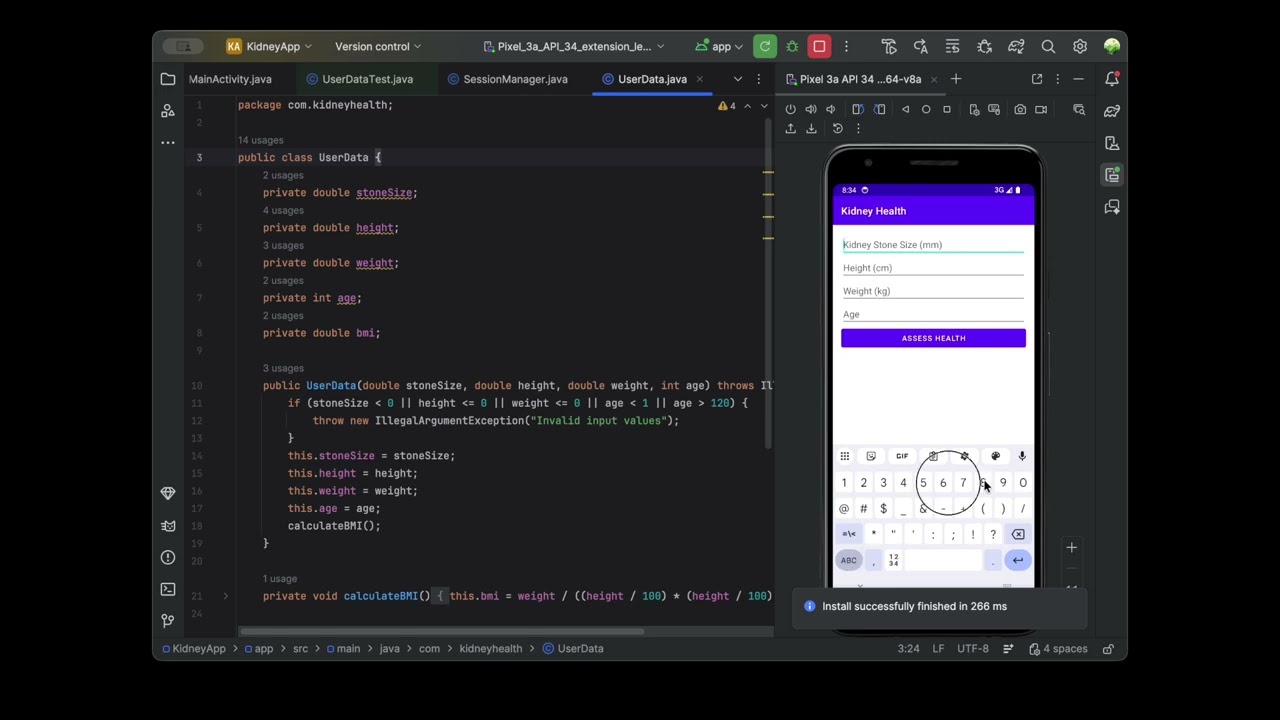Screen dimensions: 1280x720
Task: Open app run configuration dropdown
Action: (720, 46)
